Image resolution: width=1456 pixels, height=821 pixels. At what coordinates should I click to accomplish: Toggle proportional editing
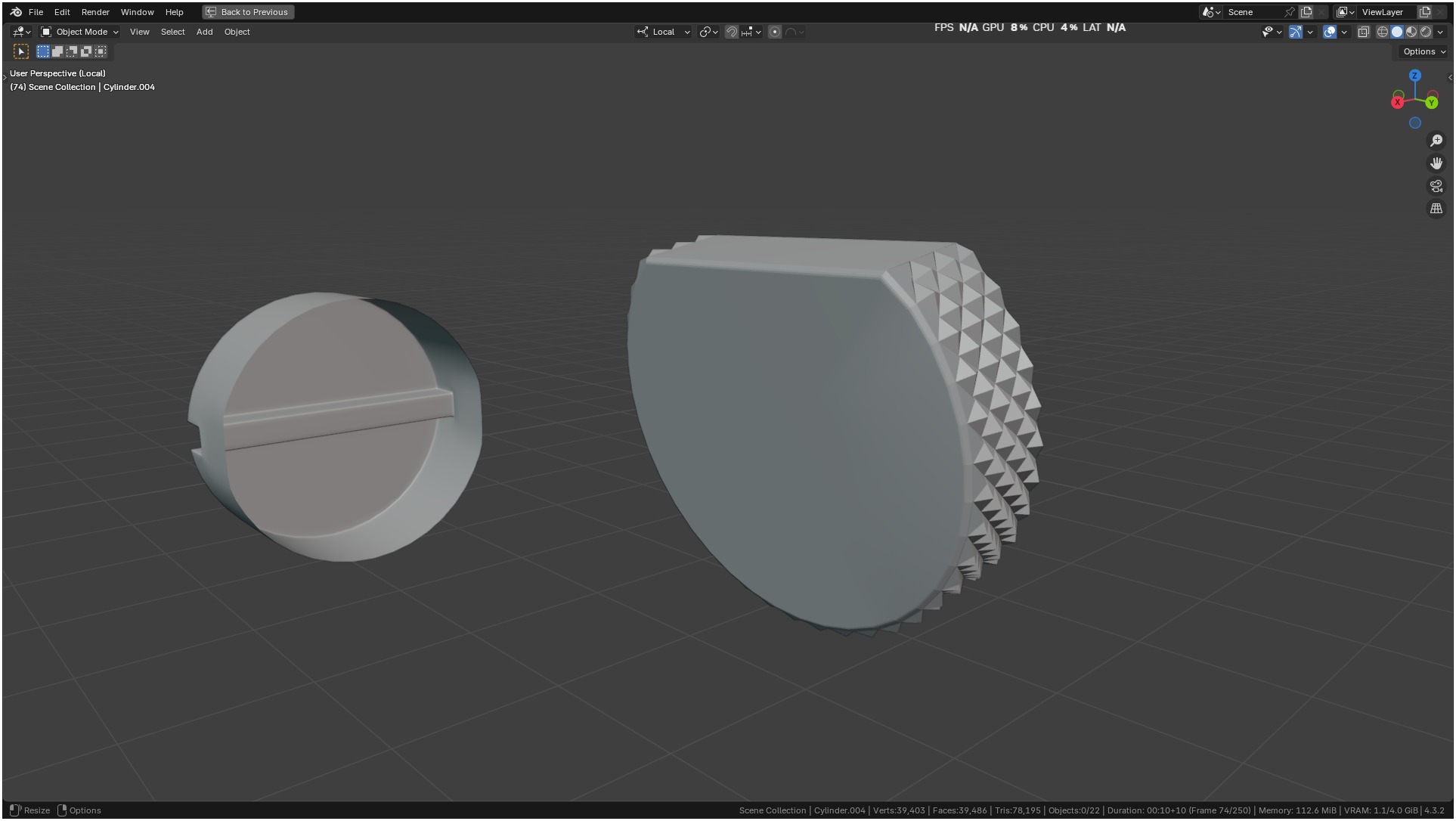pyautogui.click(x=775, y=32)
